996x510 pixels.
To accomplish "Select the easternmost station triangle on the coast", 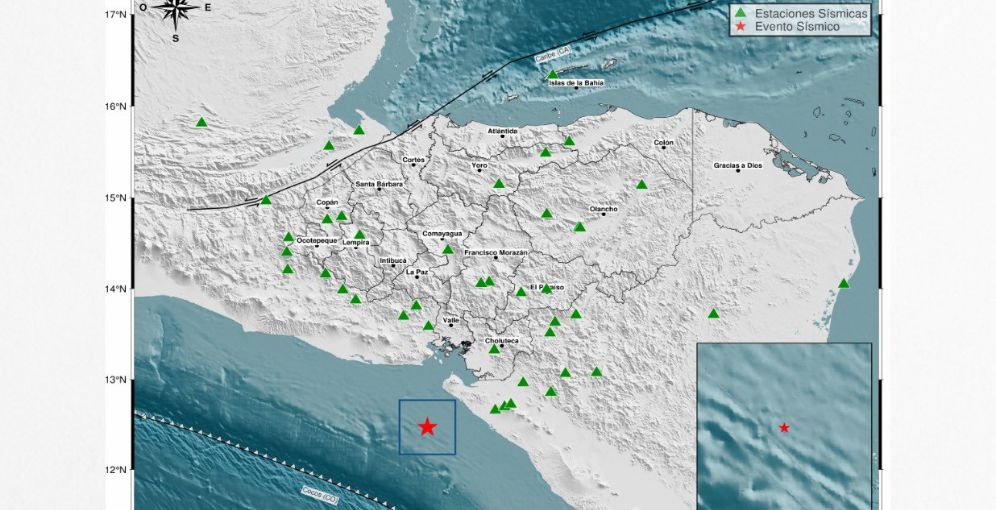I will [843, 283].
